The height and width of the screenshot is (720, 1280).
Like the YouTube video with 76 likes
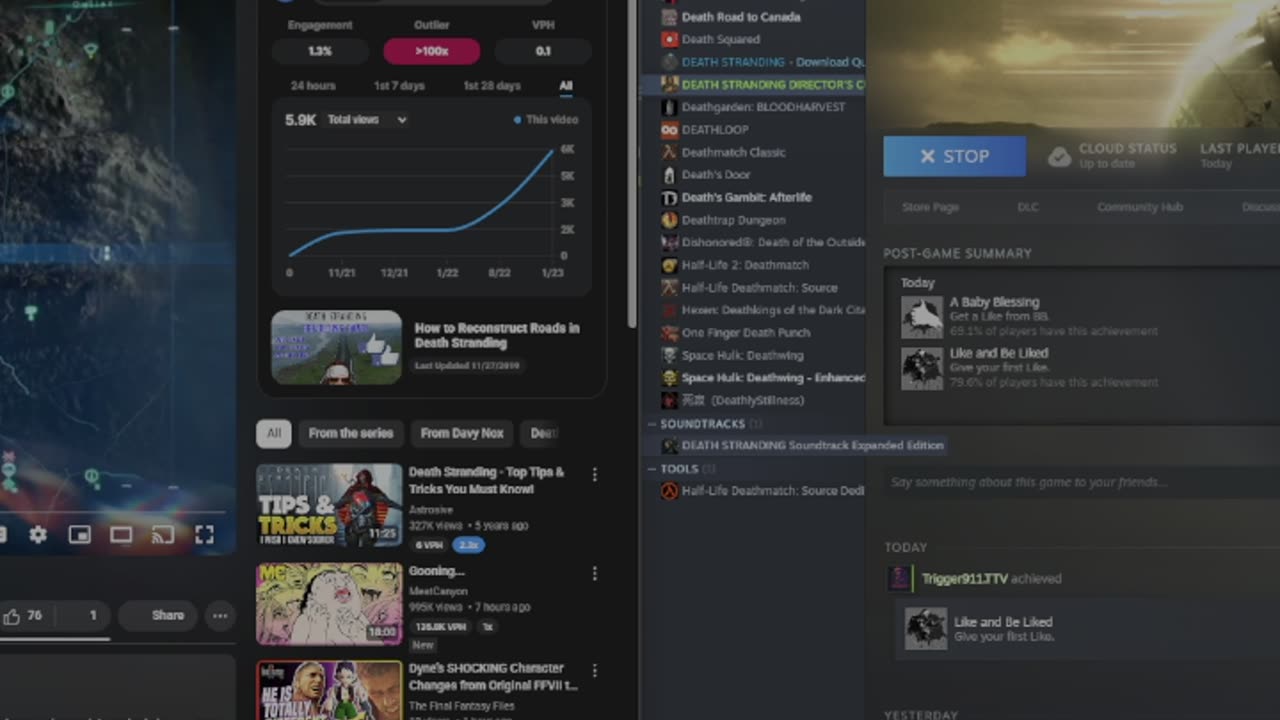(22, 616)
